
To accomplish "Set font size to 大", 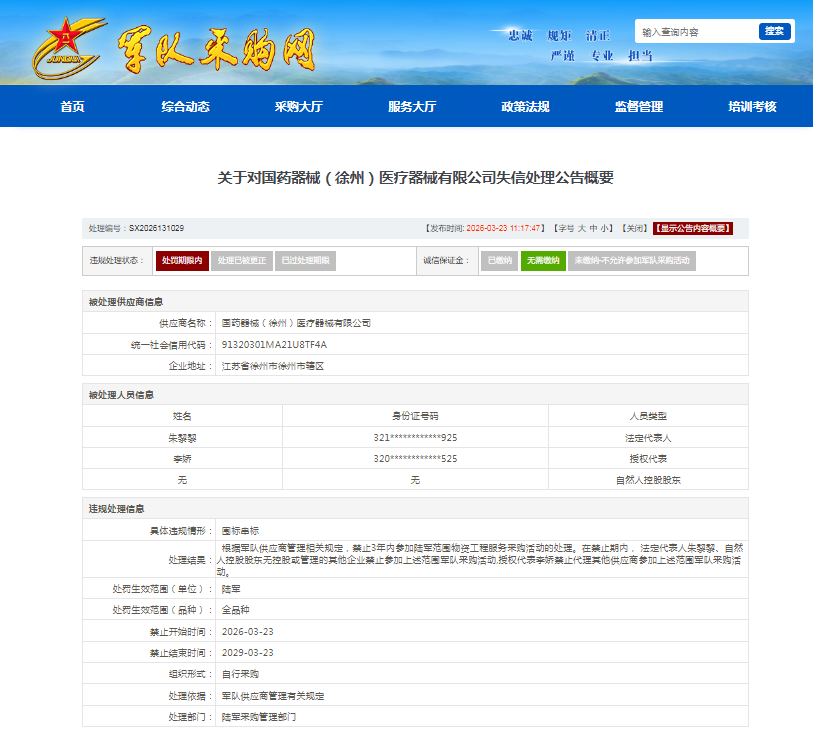I will point(581,228).
